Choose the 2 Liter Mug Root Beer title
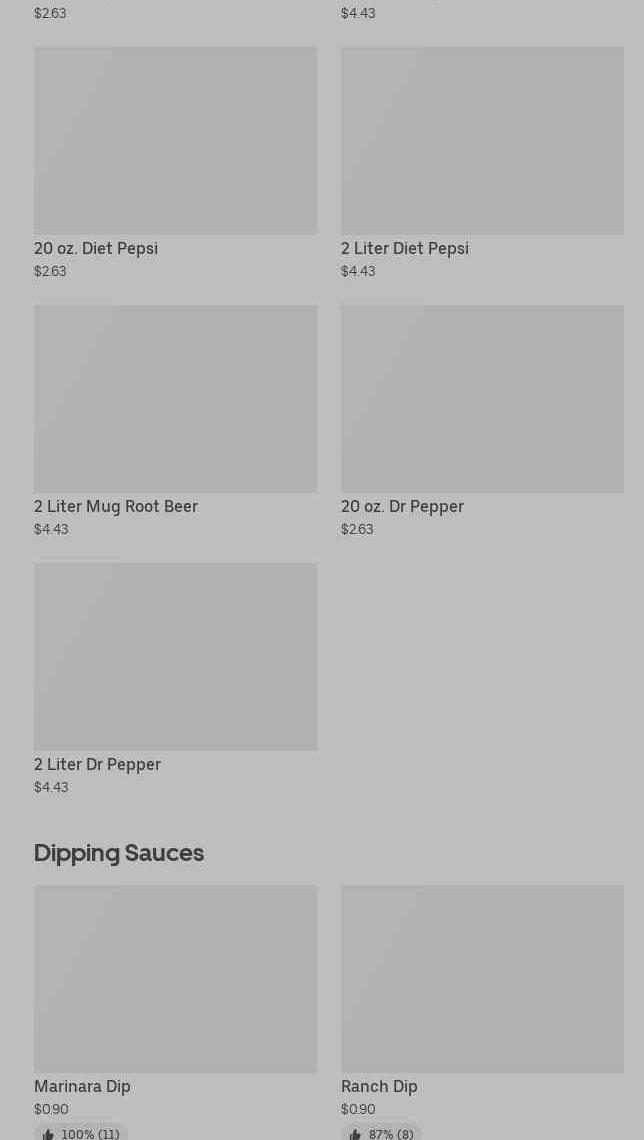 point(116,506)
